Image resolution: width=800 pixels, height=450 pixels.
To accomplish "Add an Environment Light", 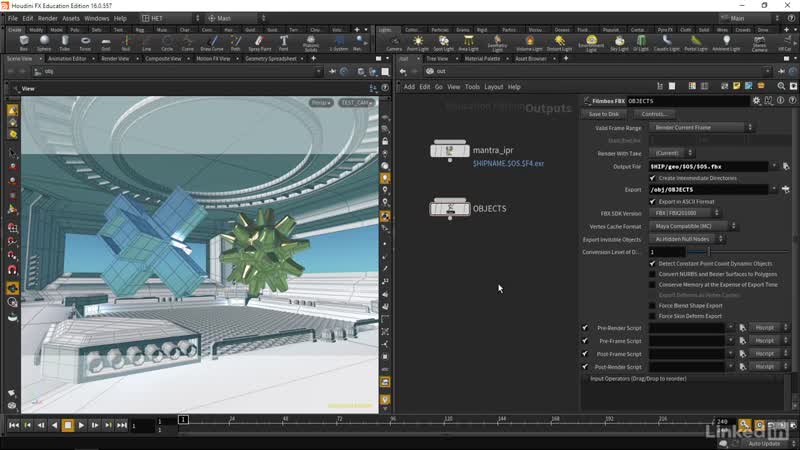I will [x=591, y=43].
